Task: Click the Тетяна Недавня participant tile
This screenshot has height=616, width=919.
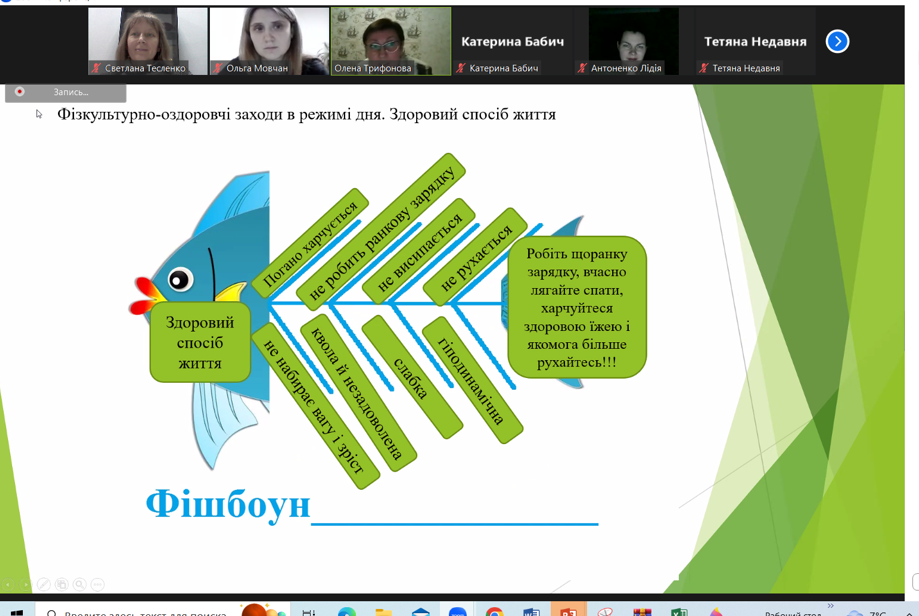Action: 755,42
